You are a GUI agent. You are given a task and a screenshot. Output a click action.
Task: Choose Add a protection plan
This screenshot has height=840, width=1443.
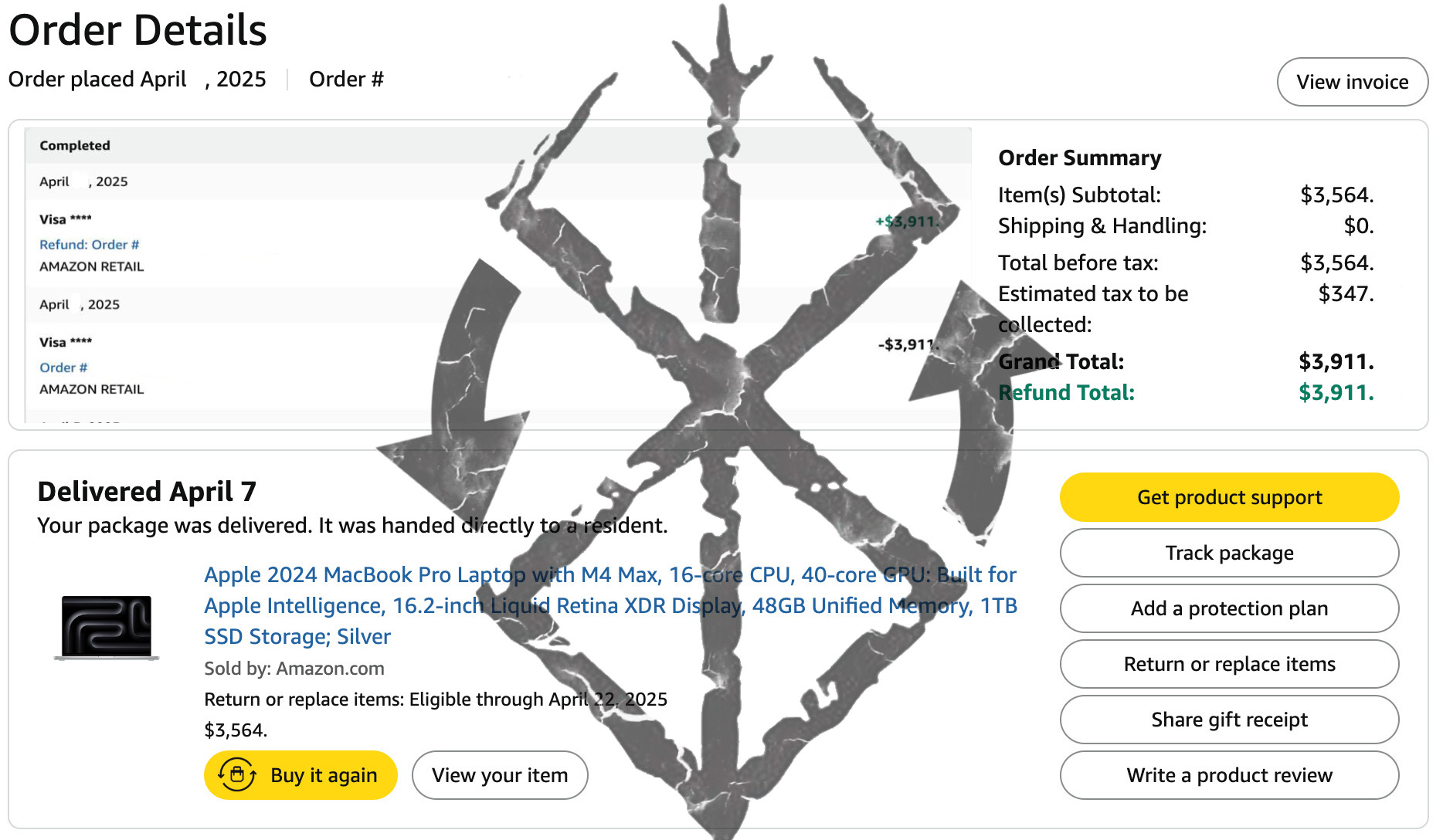[x=1229, y=608]
